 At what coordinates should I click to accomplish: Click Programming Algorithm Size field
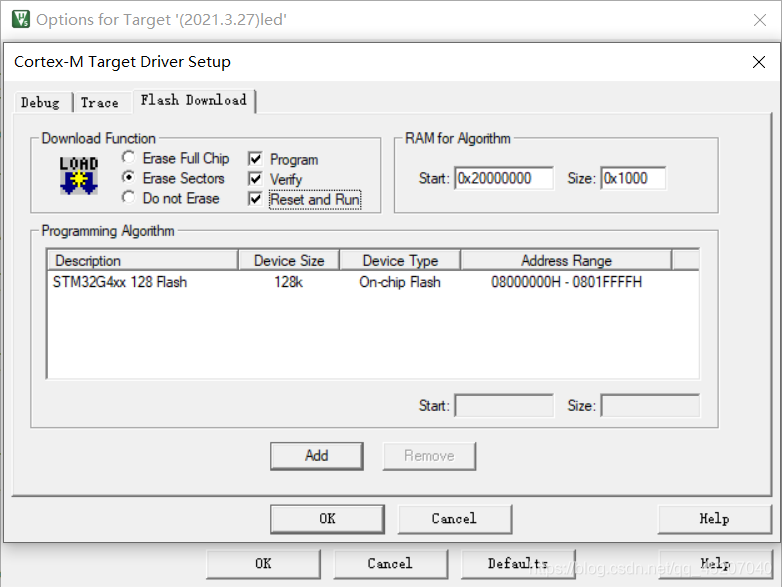pos(650,405)
